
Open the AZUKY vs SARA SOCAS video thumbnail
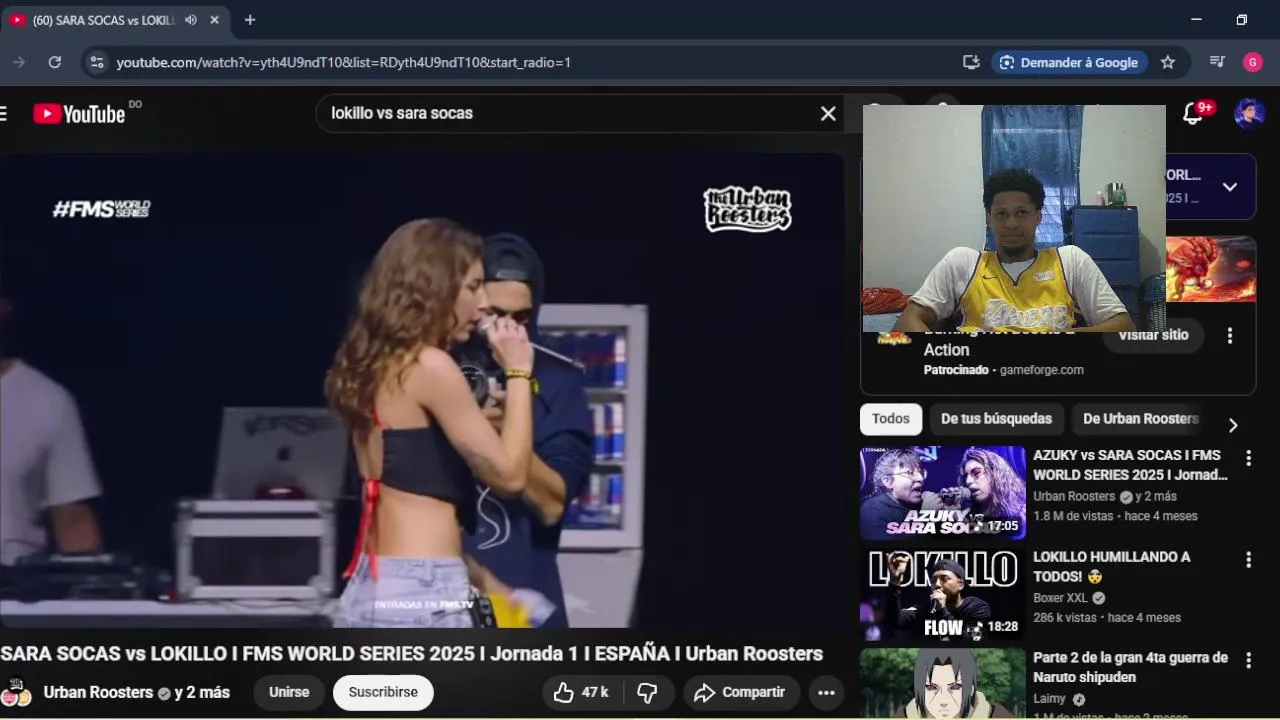coord(943,493)
